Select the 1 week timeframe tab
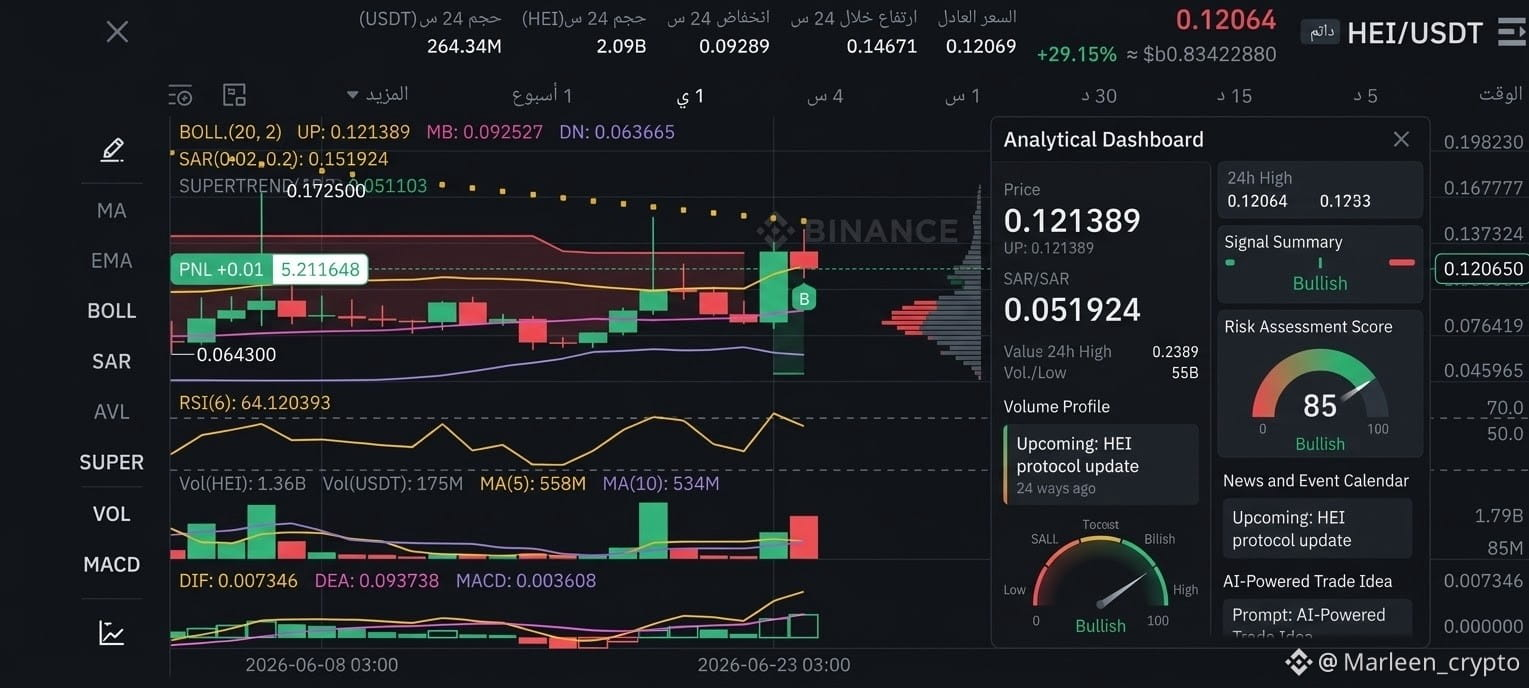 tap(543, 96)
